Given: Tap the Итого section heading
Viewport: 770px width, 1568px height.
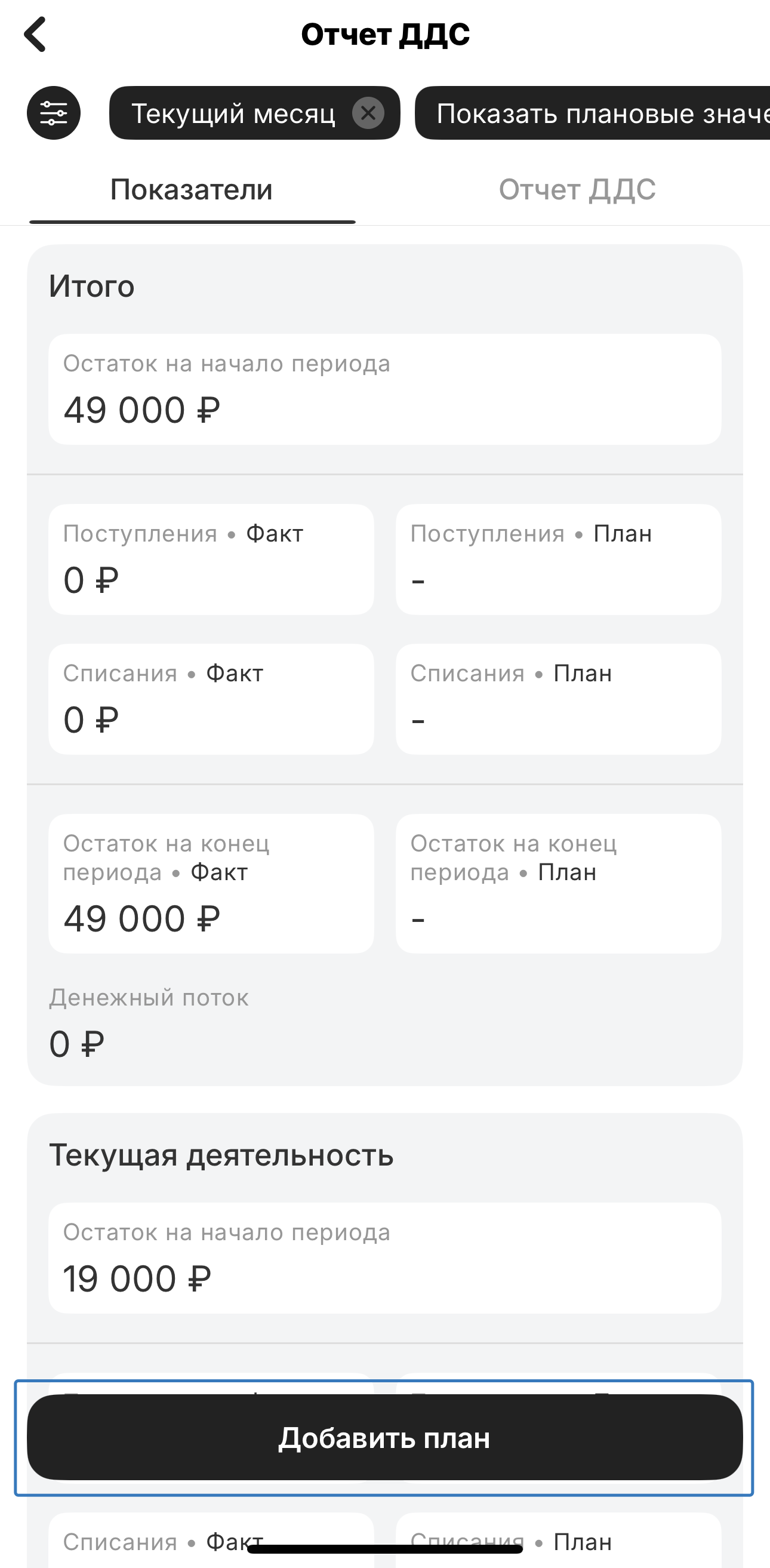Looking at the screenshot, I should [92, 286].
